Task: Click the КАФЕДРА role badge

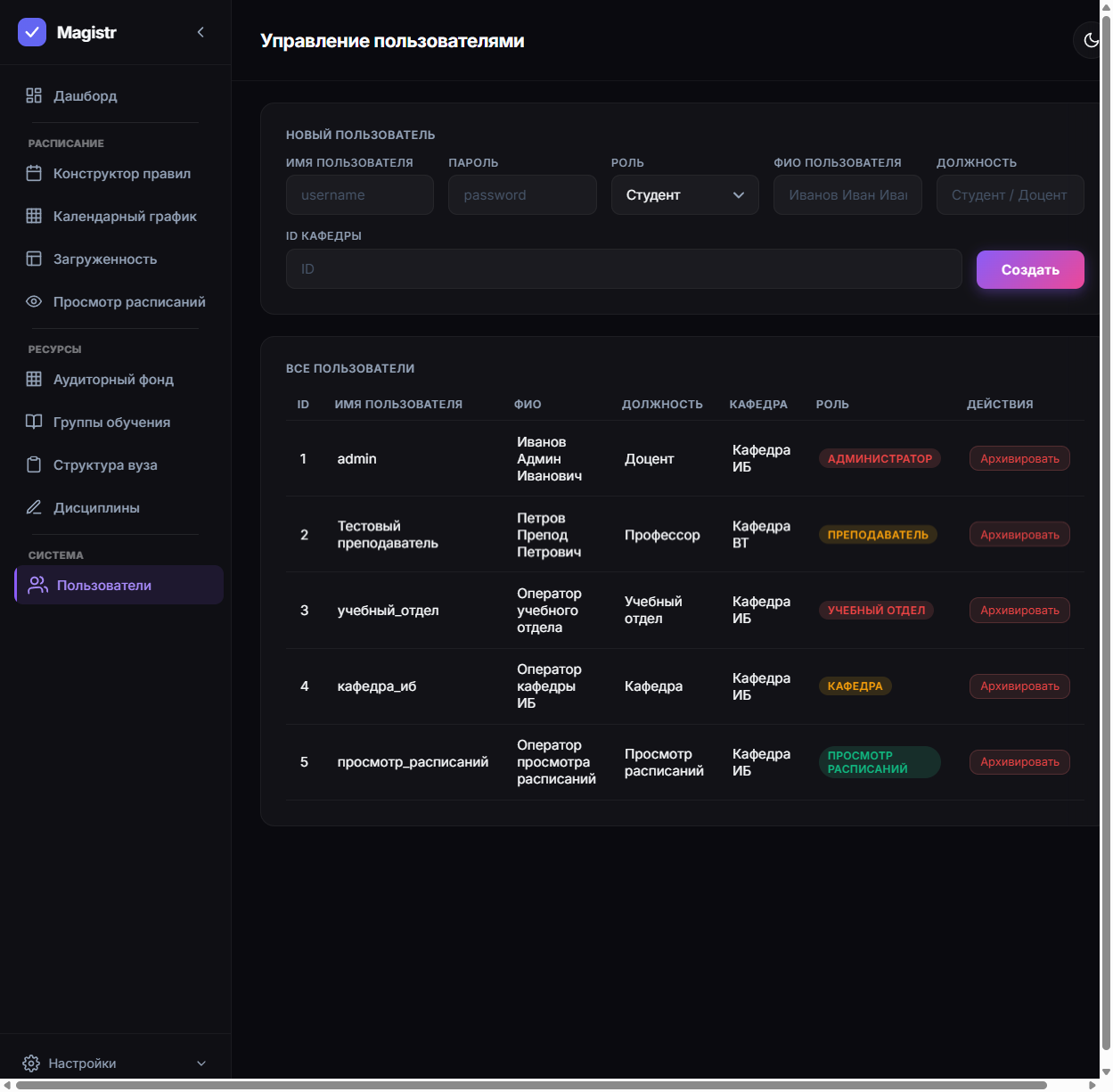Action: click(855, 686)
